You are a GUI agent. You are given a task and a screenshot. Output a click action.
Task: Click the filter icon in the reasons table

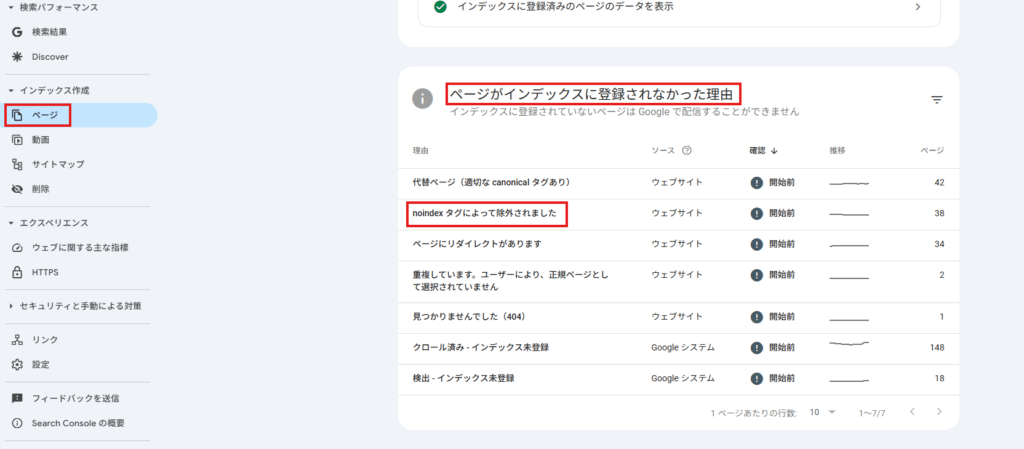(936, 99)
